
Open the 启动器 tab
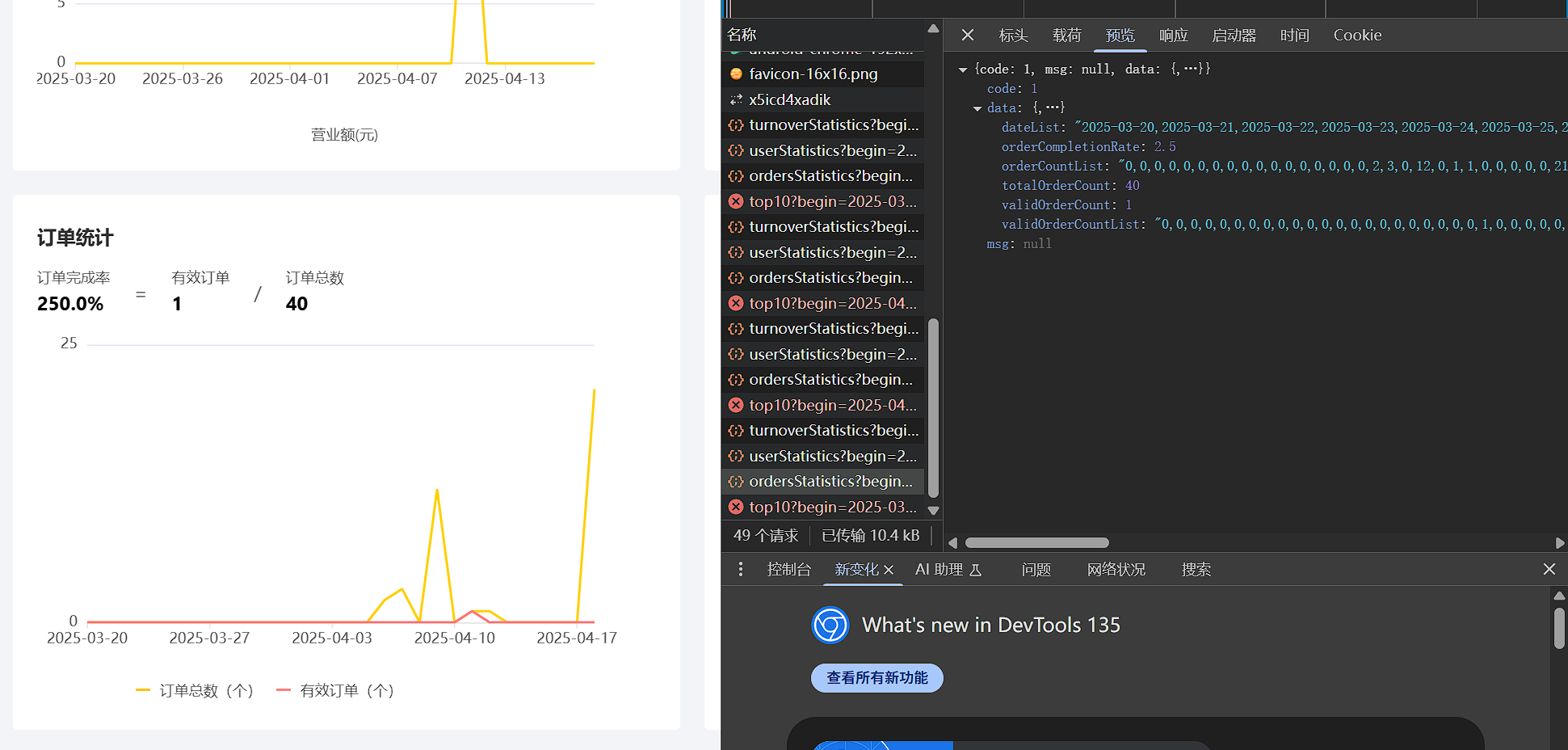(x=1234, y=35)
